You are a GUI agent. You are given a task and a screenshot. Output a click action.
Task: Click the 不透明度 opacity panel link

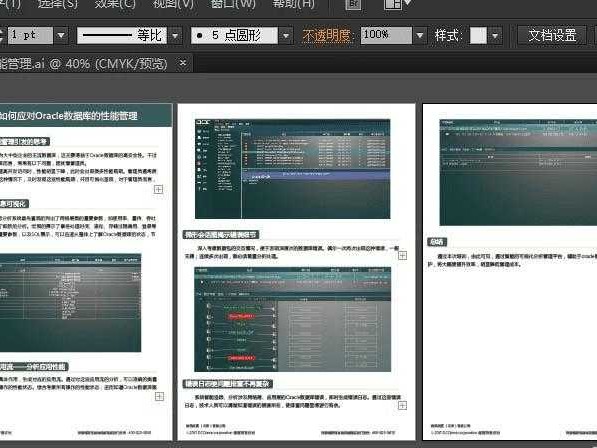[x=326, y=35]
